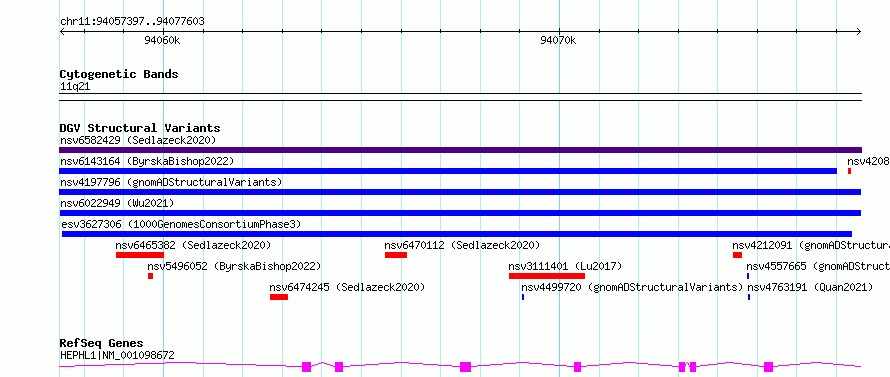Click the HEPHL1|NM_001098672 gene label
This screenshot has height=377, width=890.
[117, 356]
